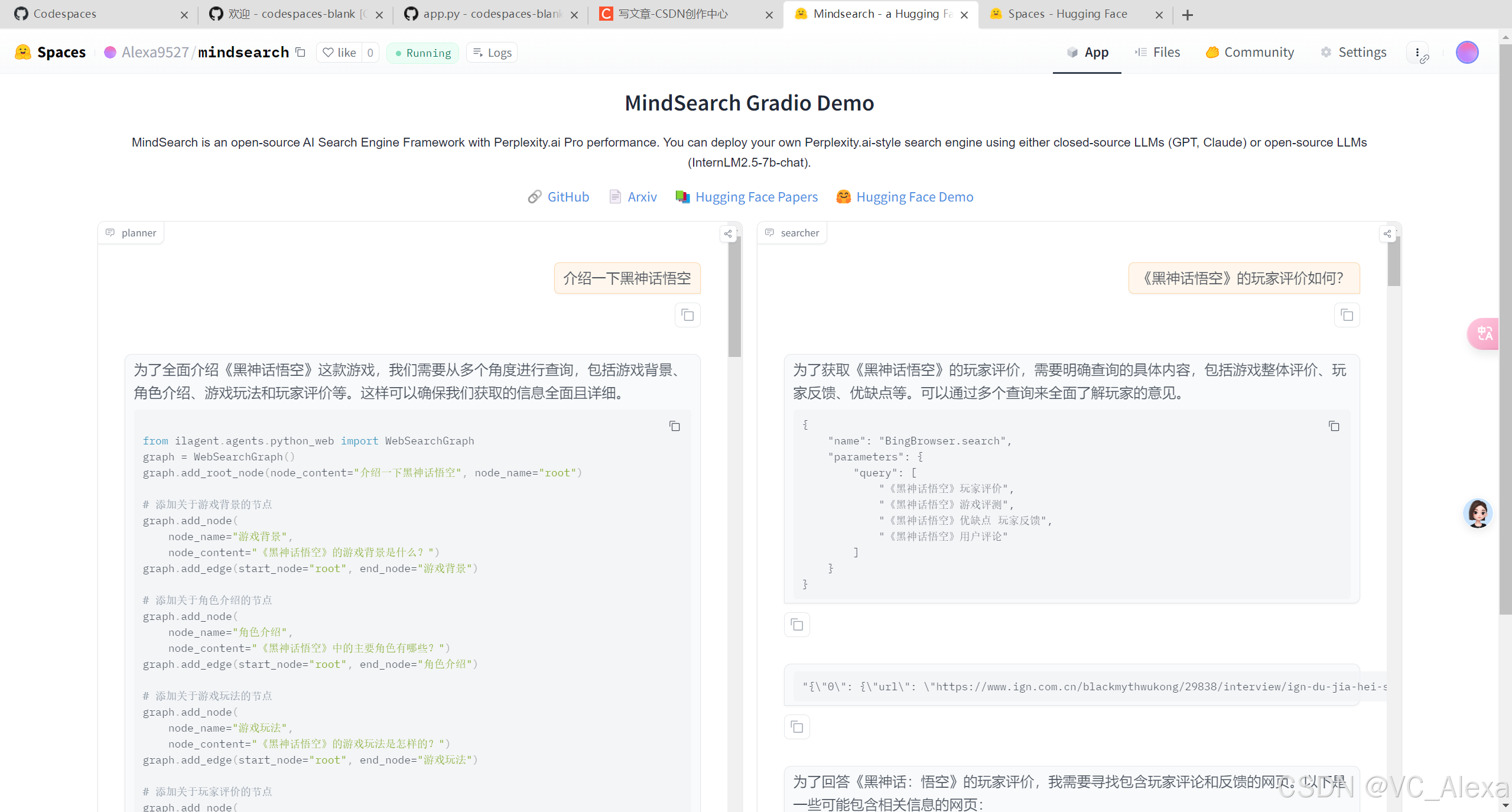Click the planner panel label
This screenshot has width=1512, height=812.
[x=131, y=233]
